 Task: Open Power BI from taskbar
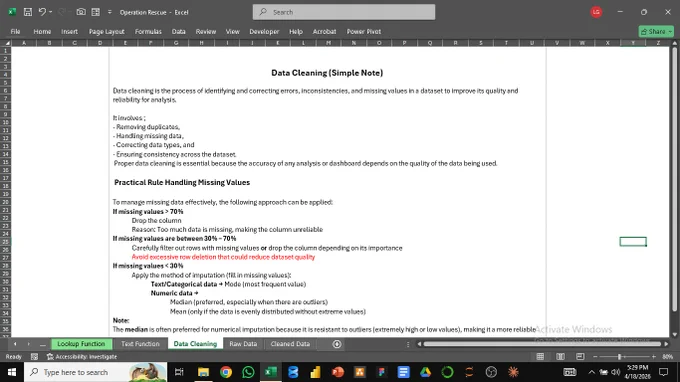[x=315, y=372]
